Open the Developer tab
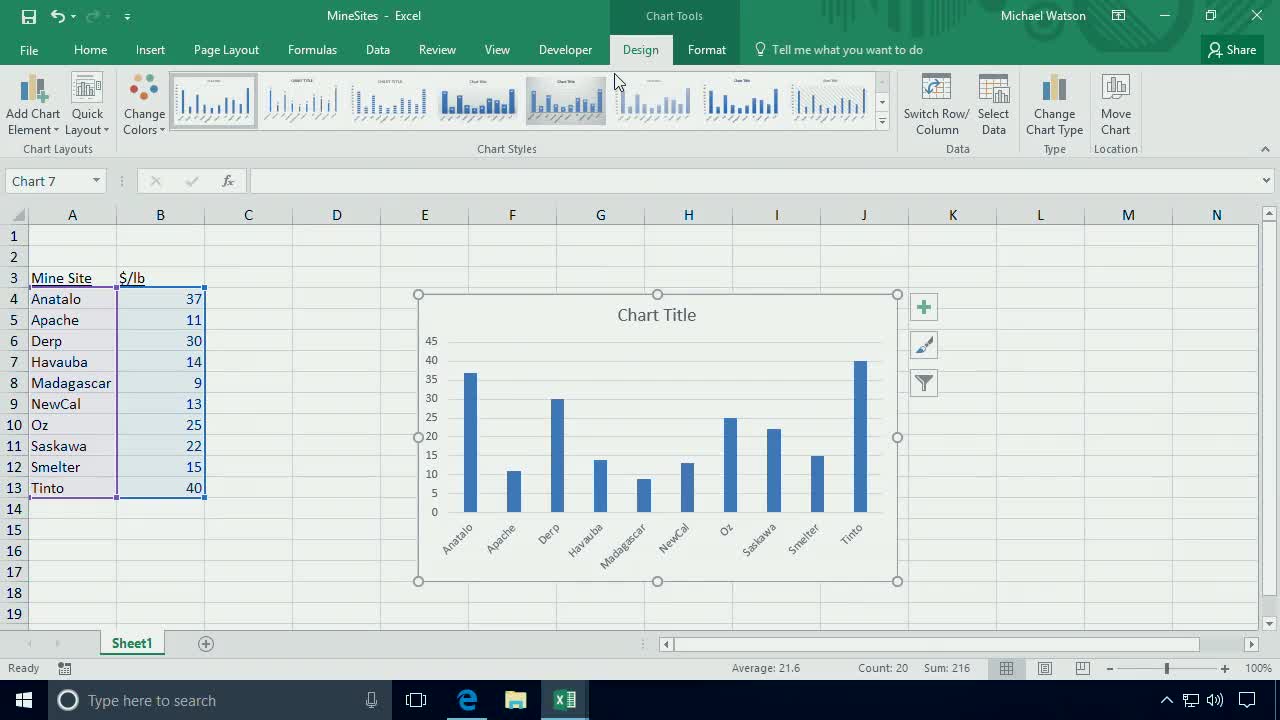The width and height of the screenshot is (1280, 720). click(565, 49)
